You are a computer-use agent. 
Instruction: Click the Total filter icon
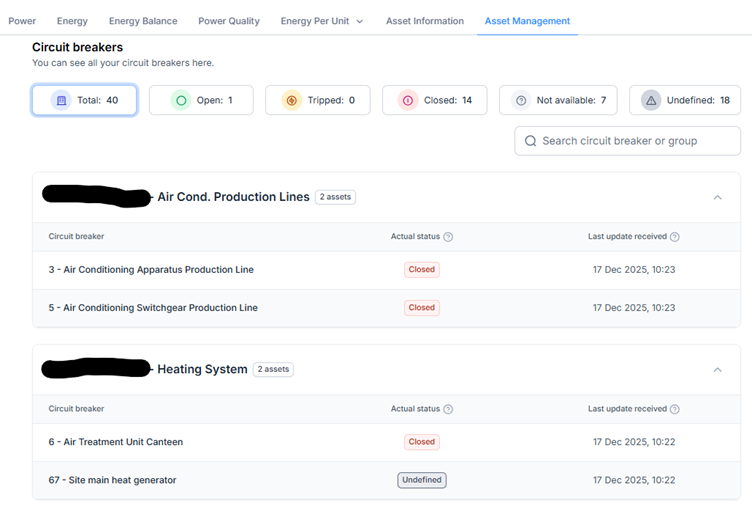[x=61, y=100]
